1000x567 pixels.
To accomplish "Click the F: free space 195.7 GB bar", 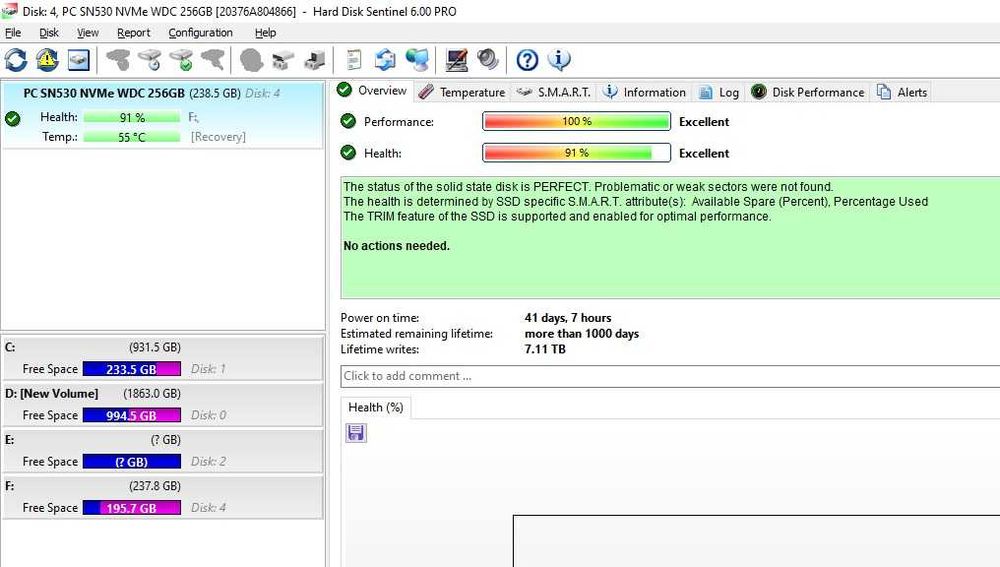I will tap(131, 508).
